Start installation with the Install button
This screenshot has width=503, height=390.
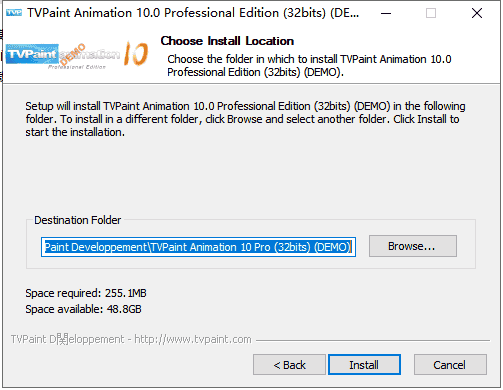pos(364,365)
